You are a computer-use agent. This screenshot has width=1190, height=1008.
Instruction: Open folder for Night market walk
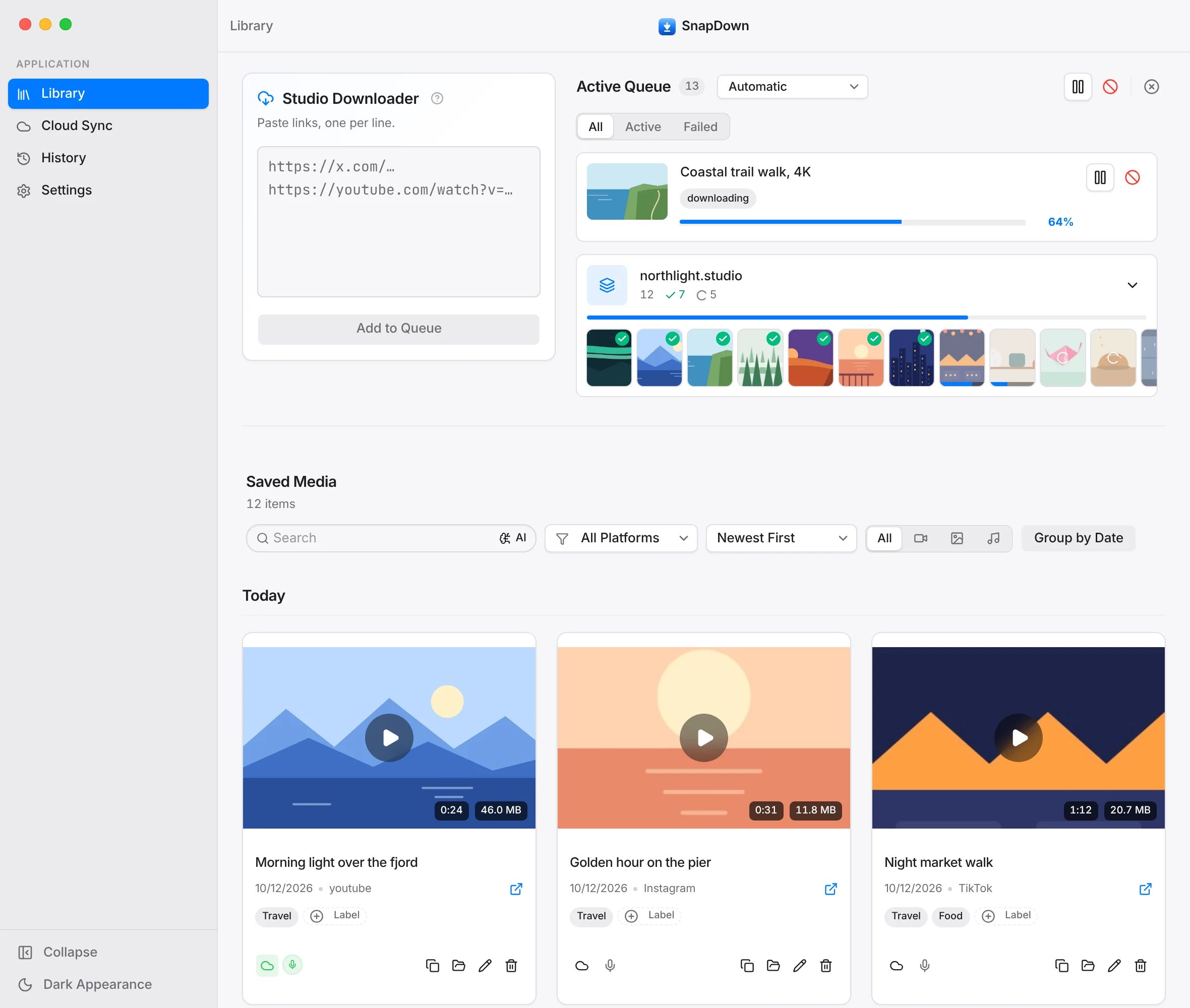pos(1088,966)
